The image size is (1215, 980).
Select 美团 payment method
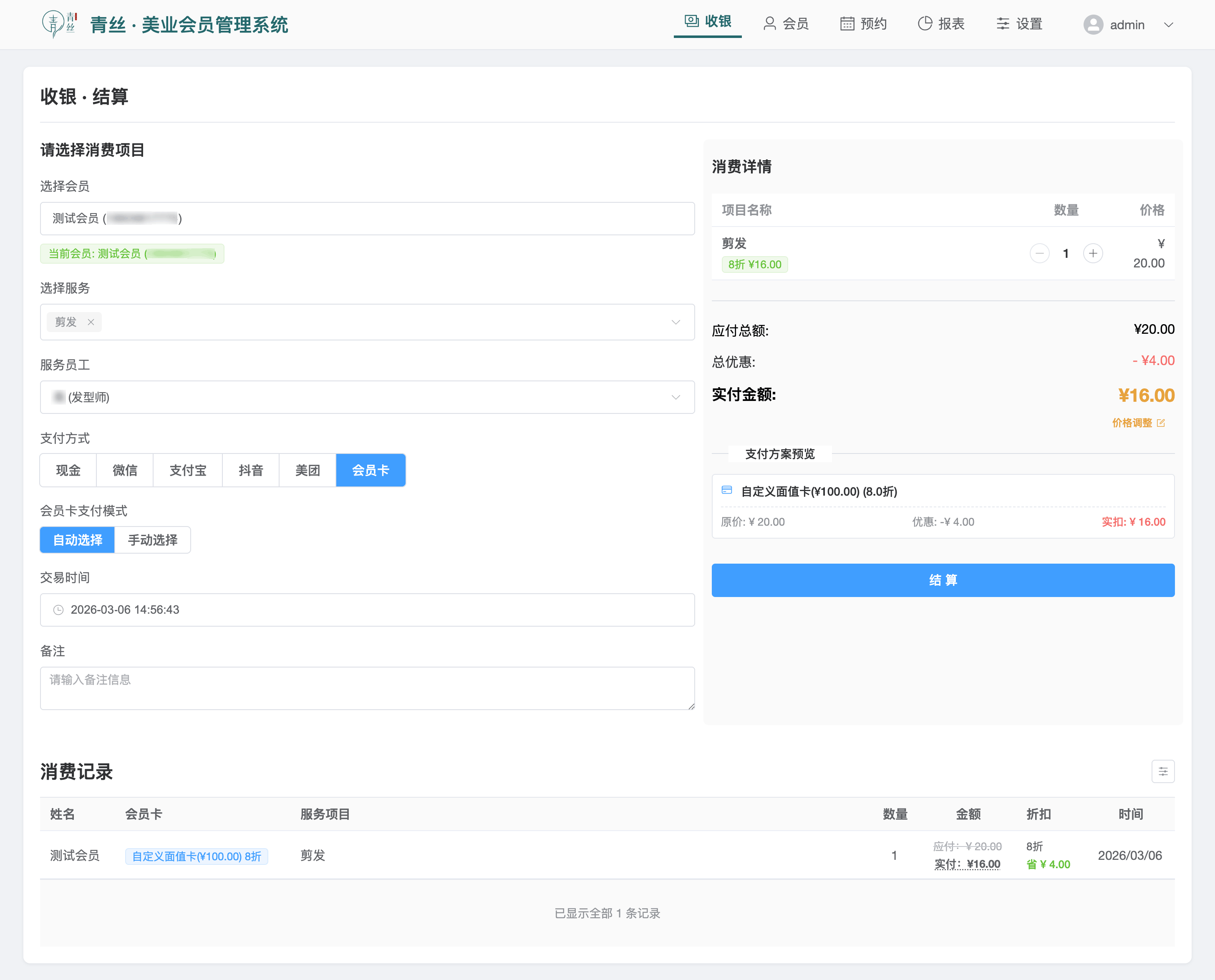pyautogui.click(x=308, y=470)
